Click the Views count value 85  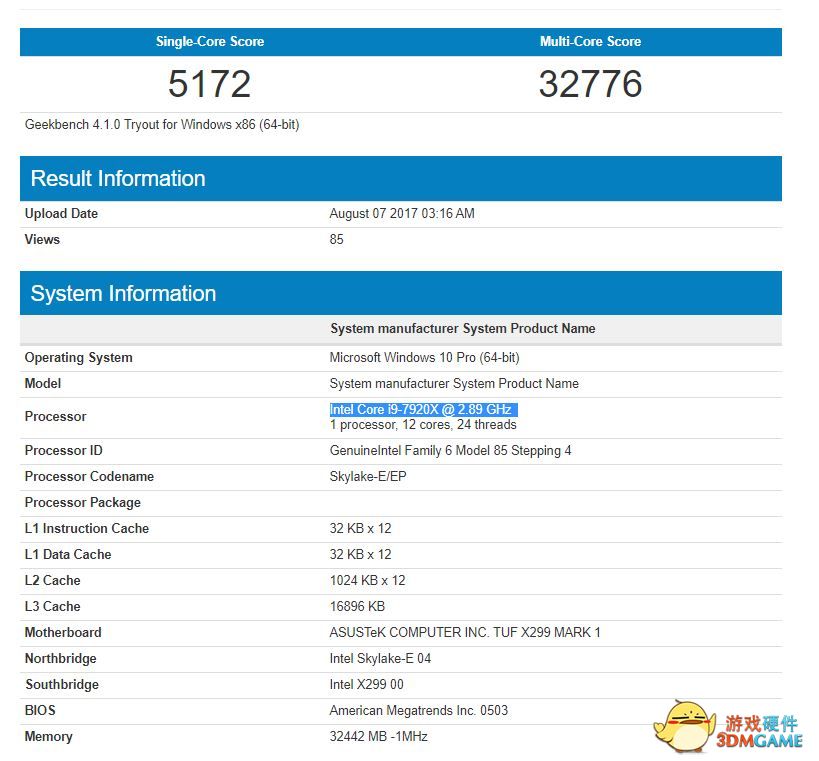click(336, 240)
